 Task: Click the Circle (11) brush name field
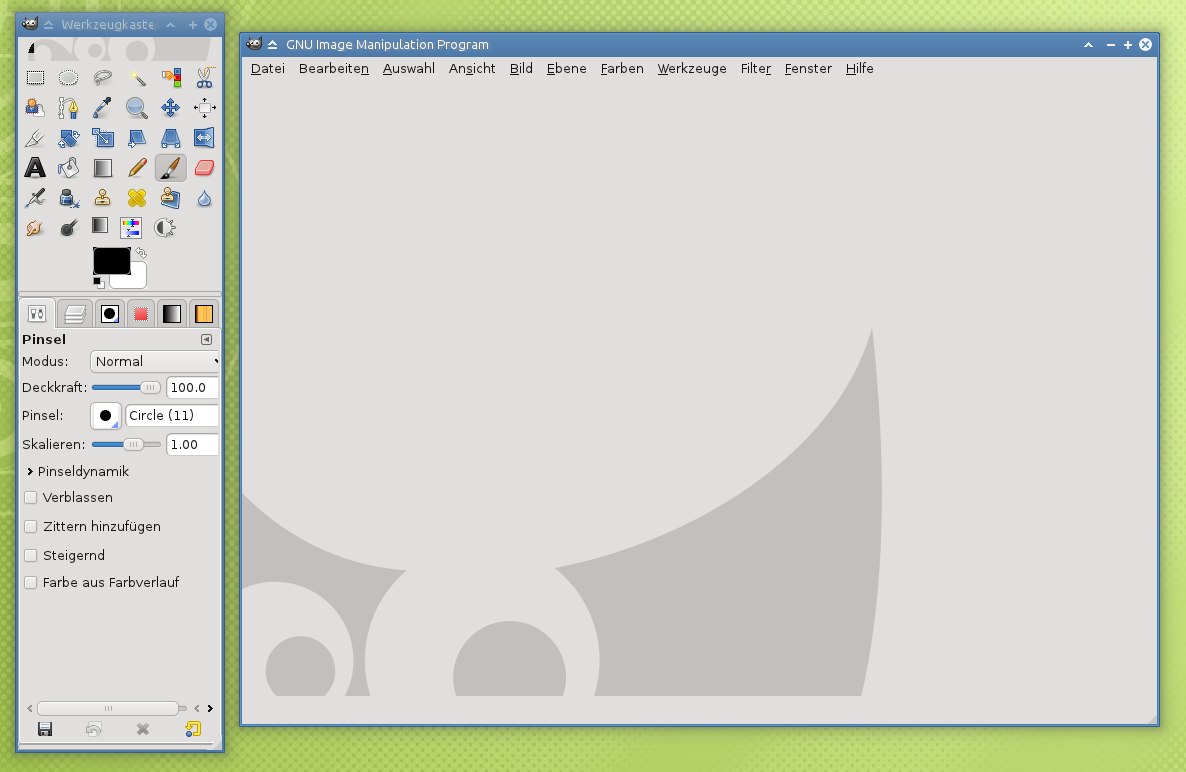click(x=172, y=415)
